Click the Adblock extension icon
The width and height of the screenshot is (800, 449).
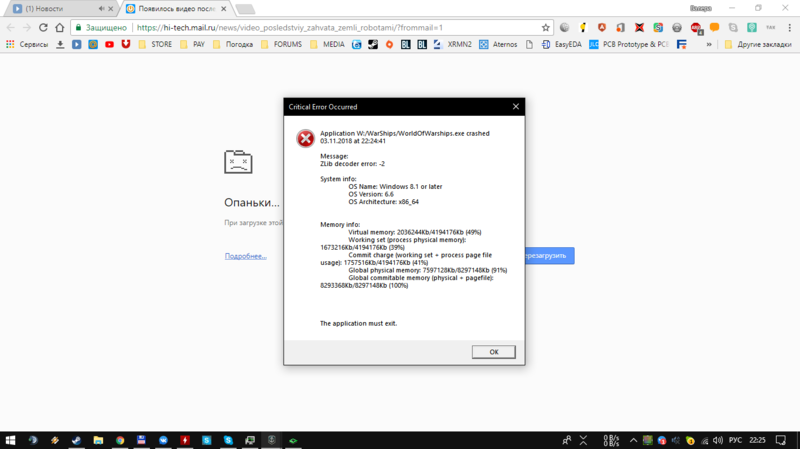(696, 28)
